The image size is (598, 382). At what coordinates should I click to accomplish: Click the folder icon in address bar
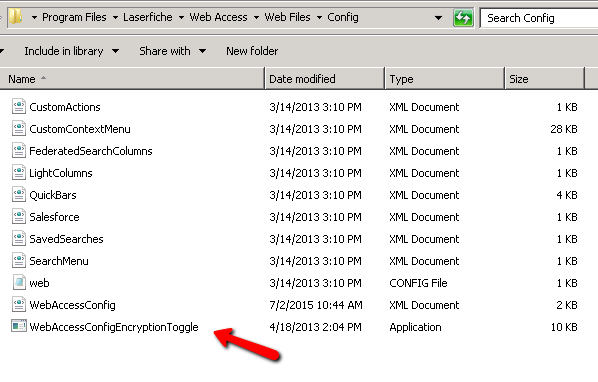[x=16, y=17]
